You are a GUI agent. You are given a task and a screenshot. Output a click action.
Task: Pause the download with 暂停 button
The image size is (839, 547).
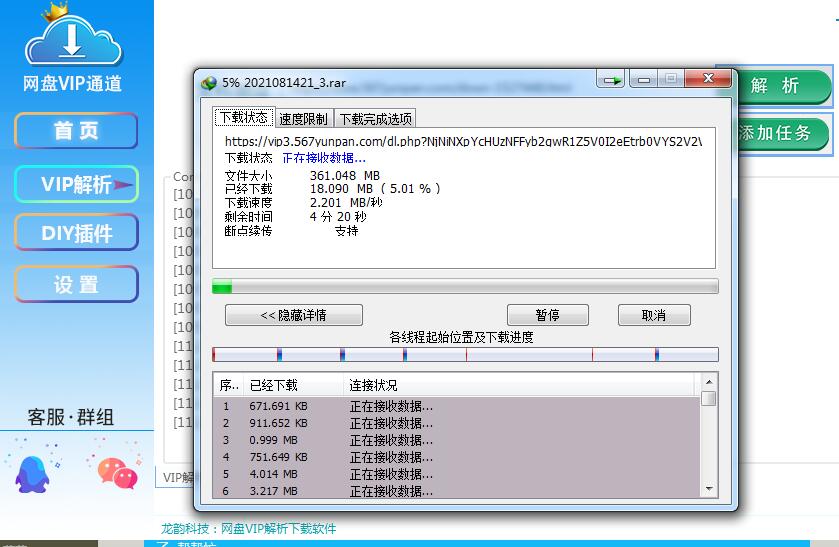click(x=547, y=315)
